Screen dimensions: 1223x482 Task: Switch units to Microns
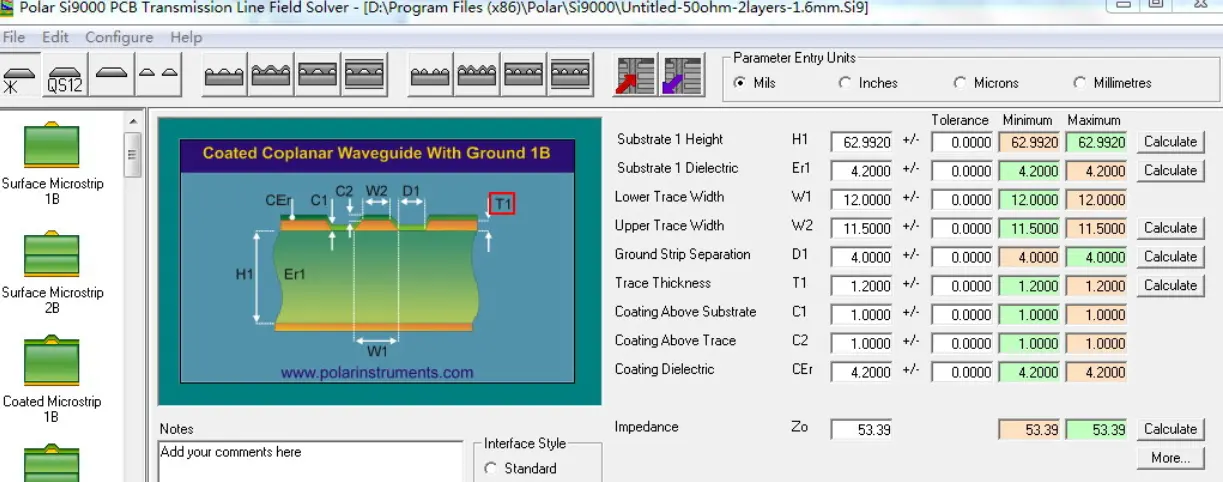(961, 83)
